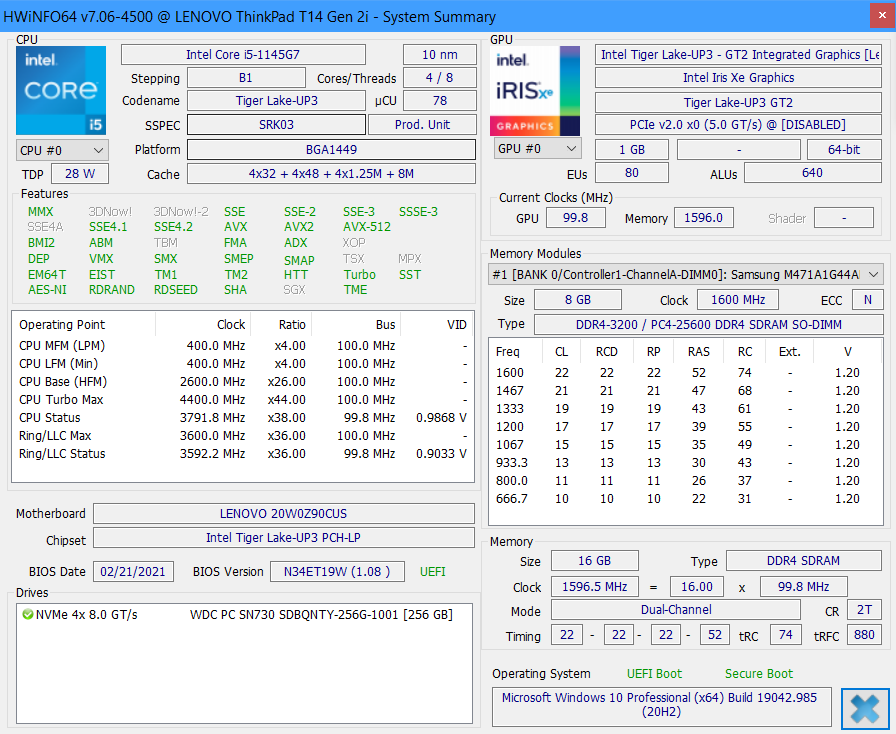Expand the memory module bank dropdown
The image size is (896, 734).
(x=873, y=274)
